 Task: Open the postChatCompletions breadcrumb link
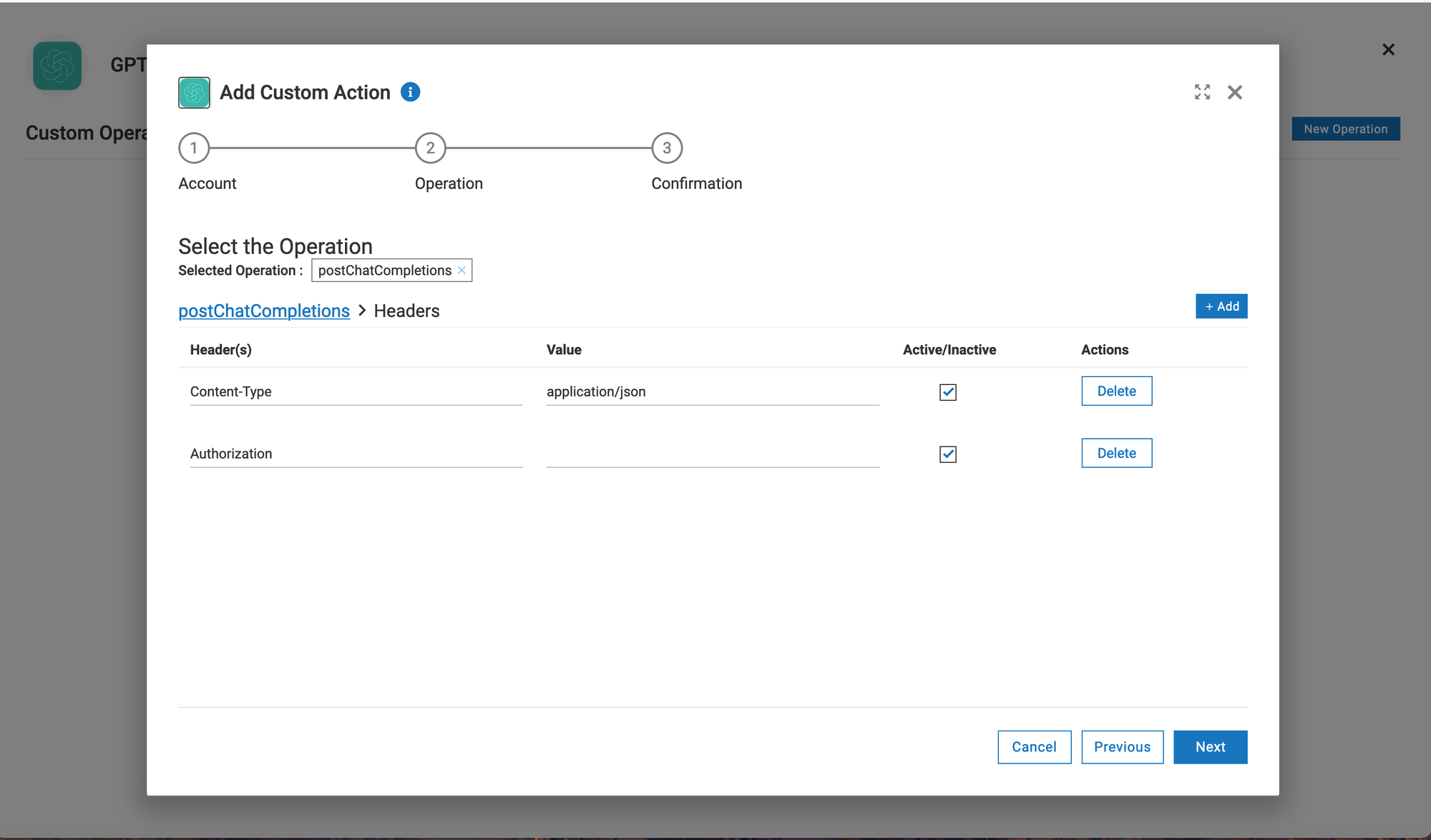click(x=264, y=311)
